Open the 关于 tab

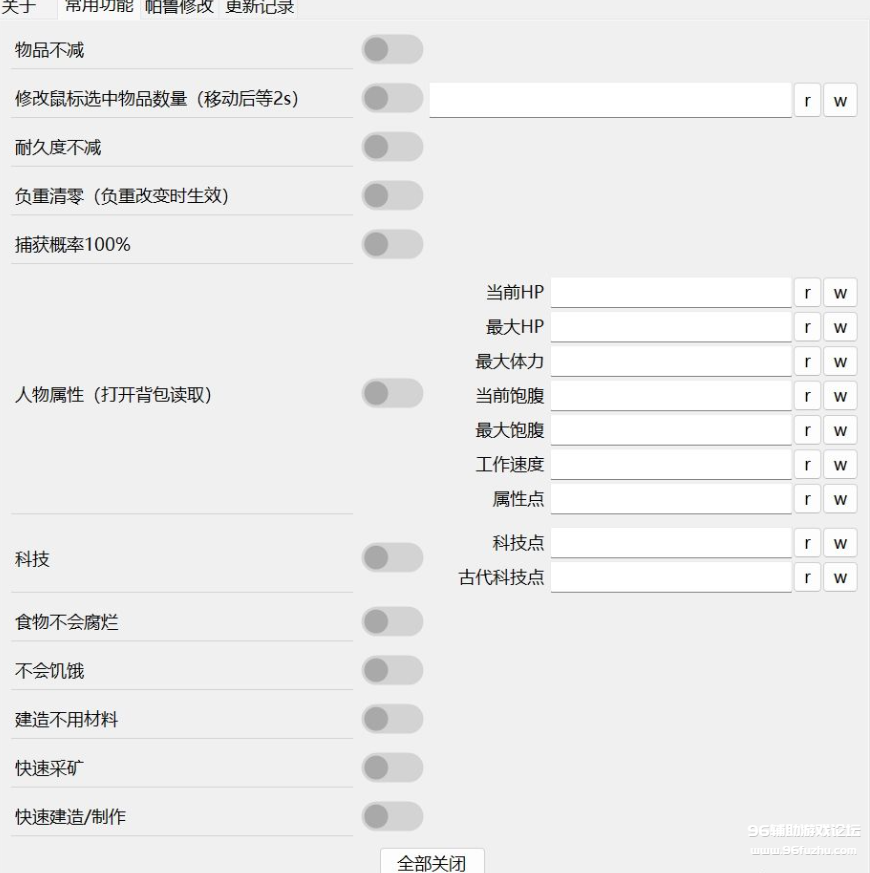[18, 7]
